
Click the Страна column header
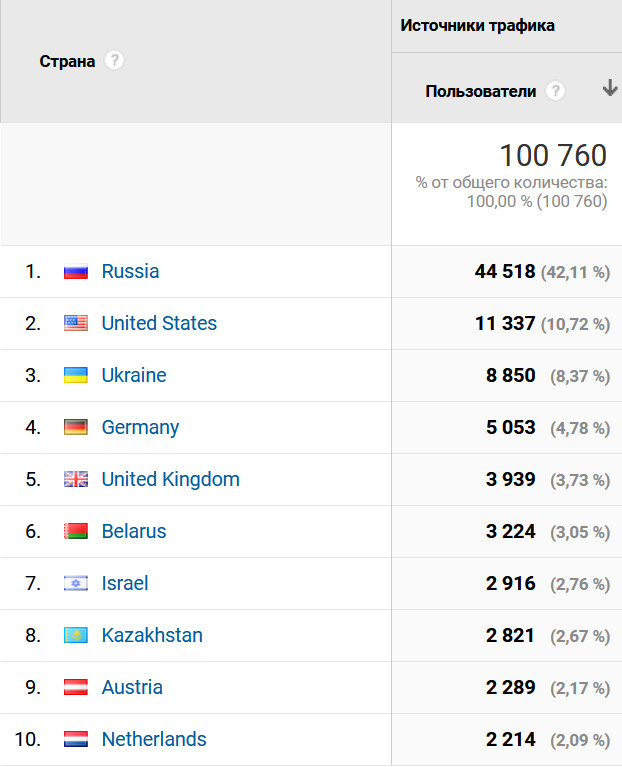coord(67,61)
